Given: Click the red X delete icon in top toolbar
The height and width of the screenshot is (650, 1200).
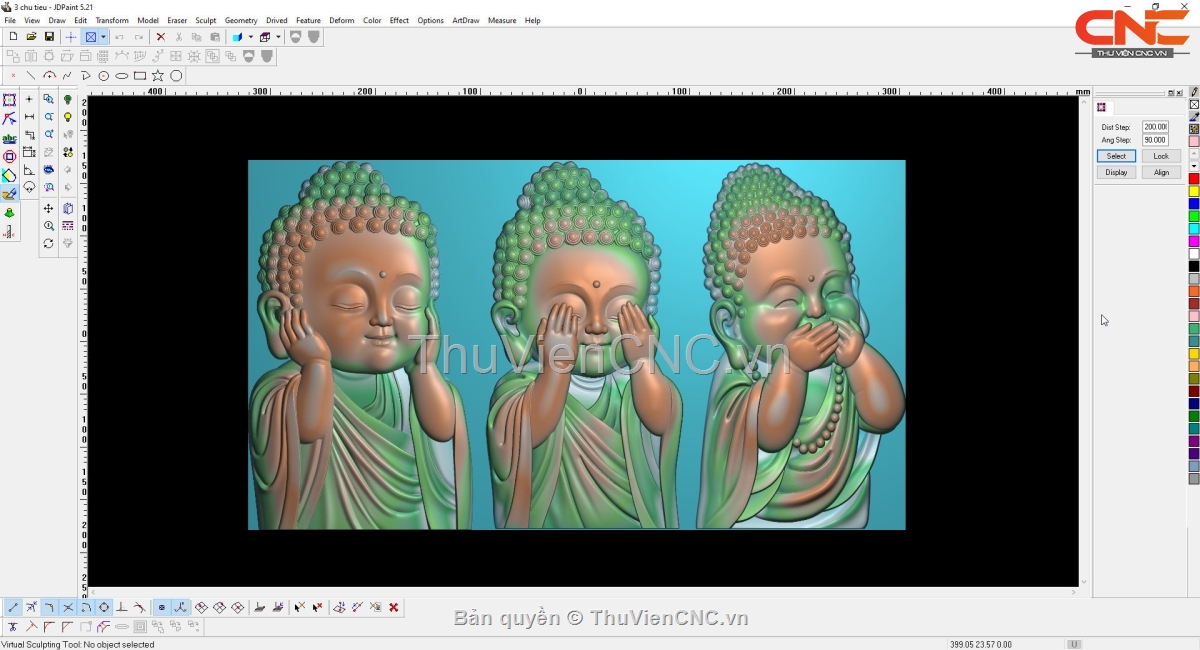Looking at the screenshot, I should 160,37.
